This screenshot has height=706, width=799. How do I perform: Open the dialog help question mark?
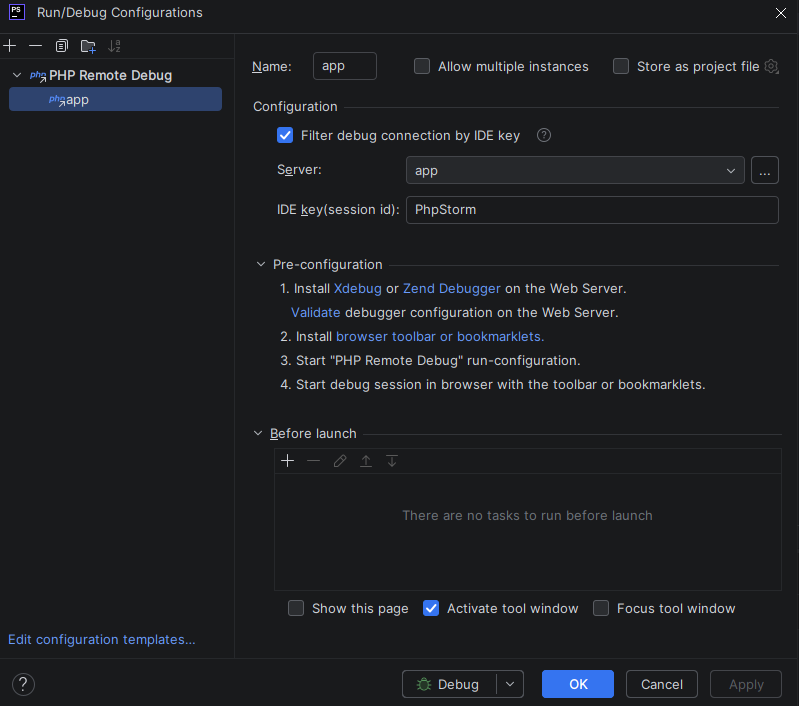22,684
